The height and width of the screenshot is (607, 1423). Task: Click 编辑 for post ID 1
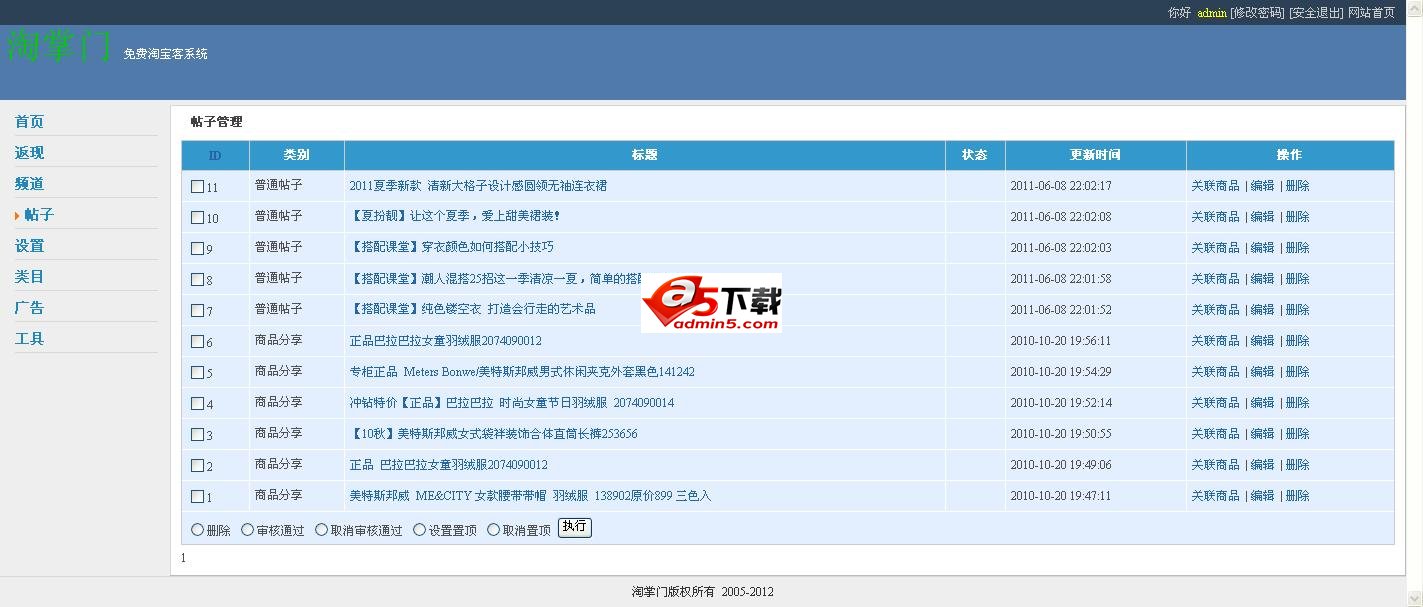click(x=1263, y=496)
